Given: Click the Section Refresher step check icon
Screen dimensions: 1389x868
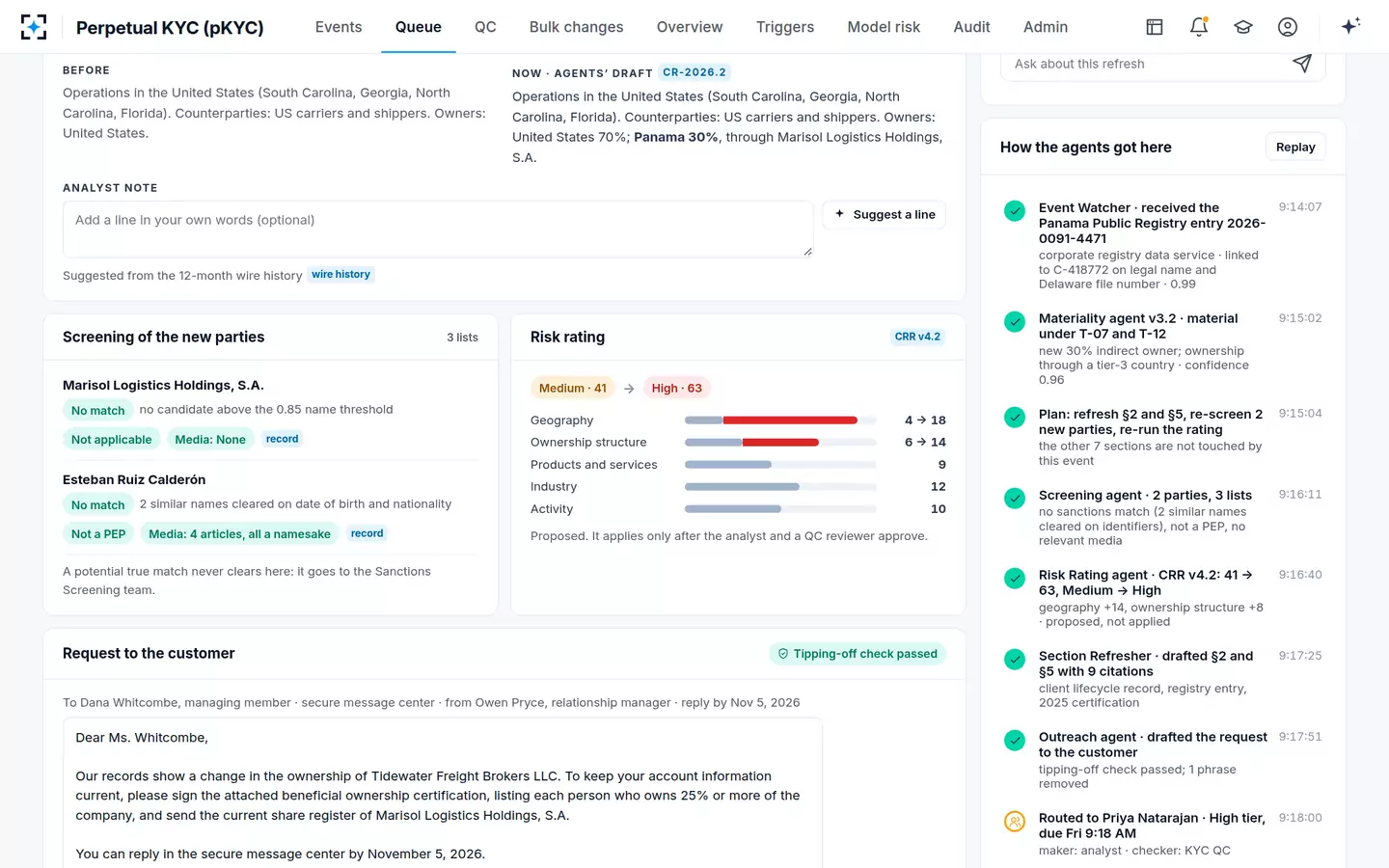Looking at the screenshot, I should click(x=1015, y=659).
